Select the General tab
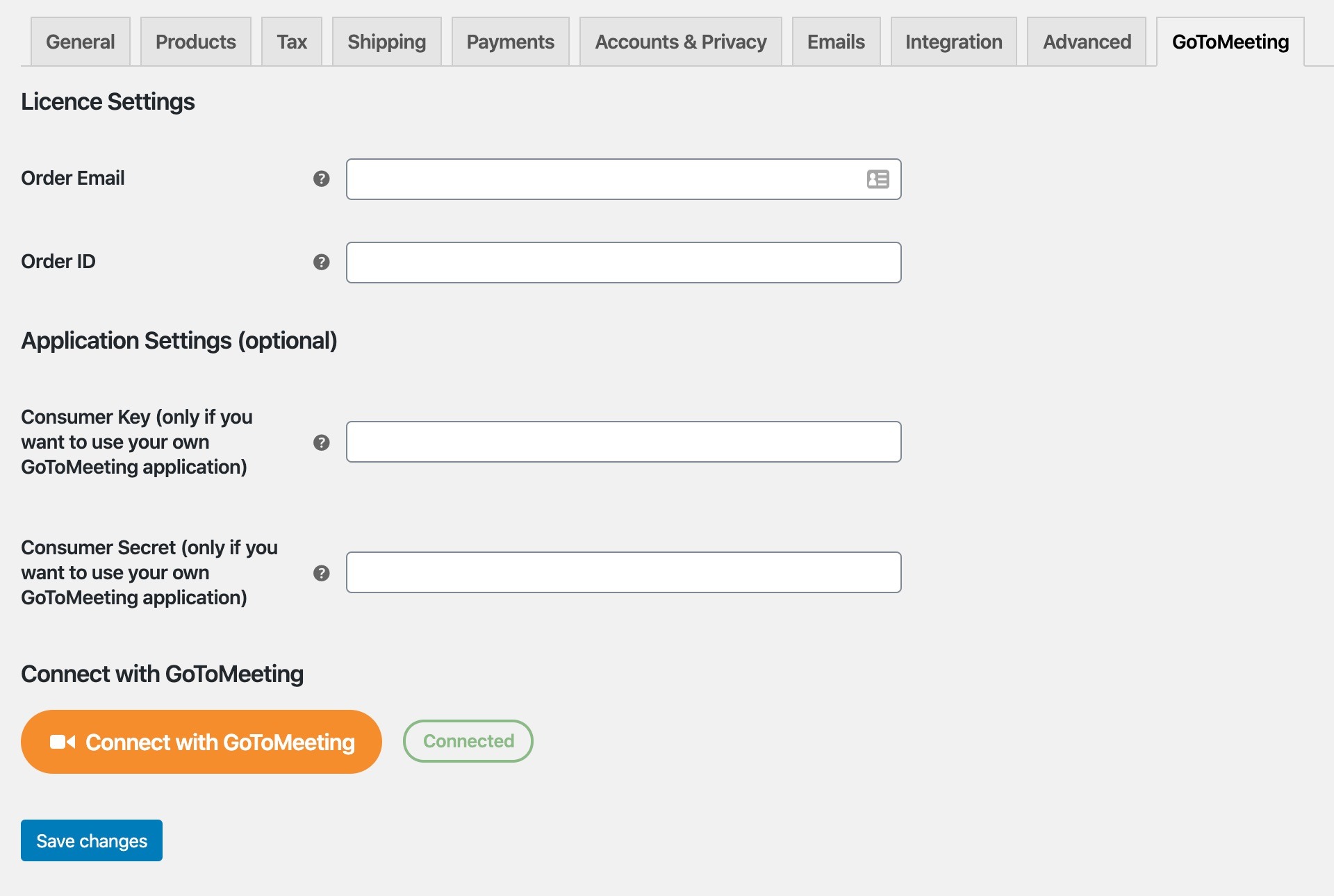Viewport: 1334px width, 896px height. click(80, 41)
